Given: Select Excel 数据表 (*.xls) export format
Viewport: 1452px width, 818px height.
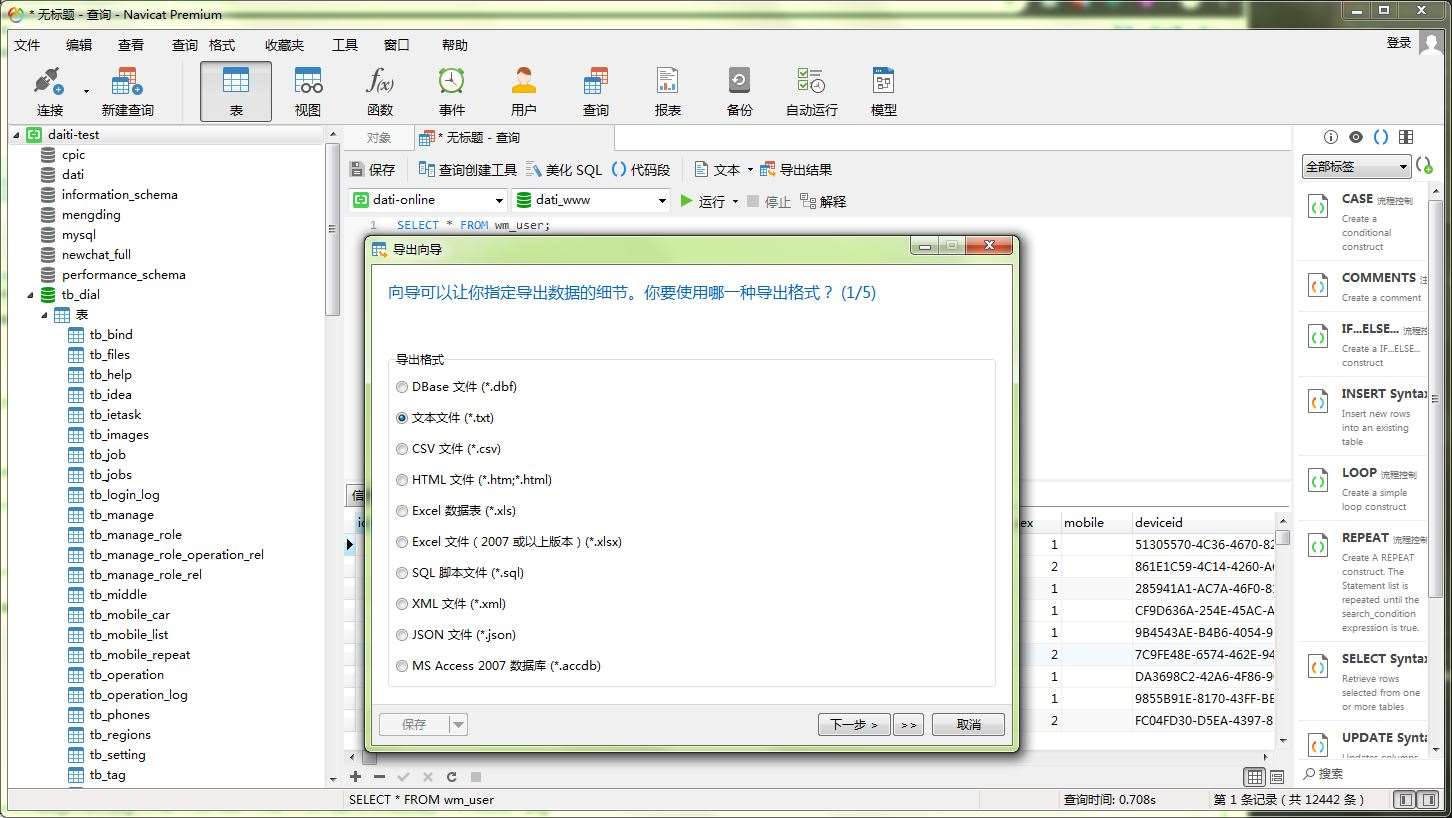Looking at the screenshot, I should pyautogui.click(x=456, y=511).
